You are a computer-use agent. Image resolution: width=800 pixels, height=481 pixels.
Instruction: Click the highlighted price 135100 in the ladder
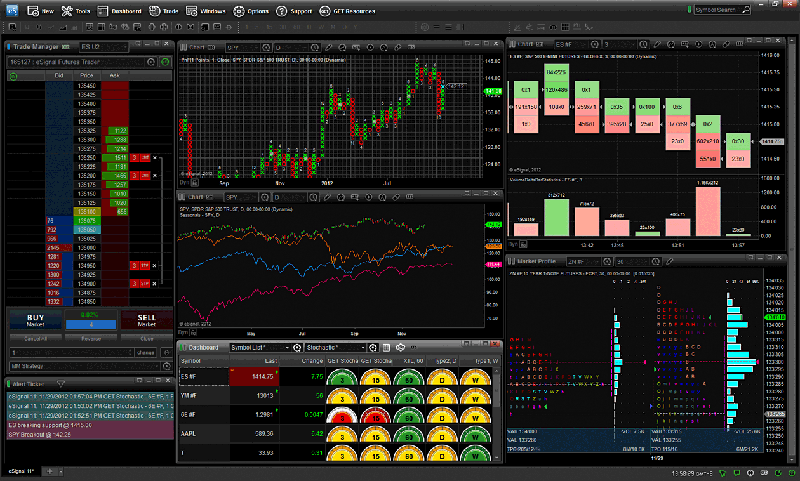pos(87,212)
